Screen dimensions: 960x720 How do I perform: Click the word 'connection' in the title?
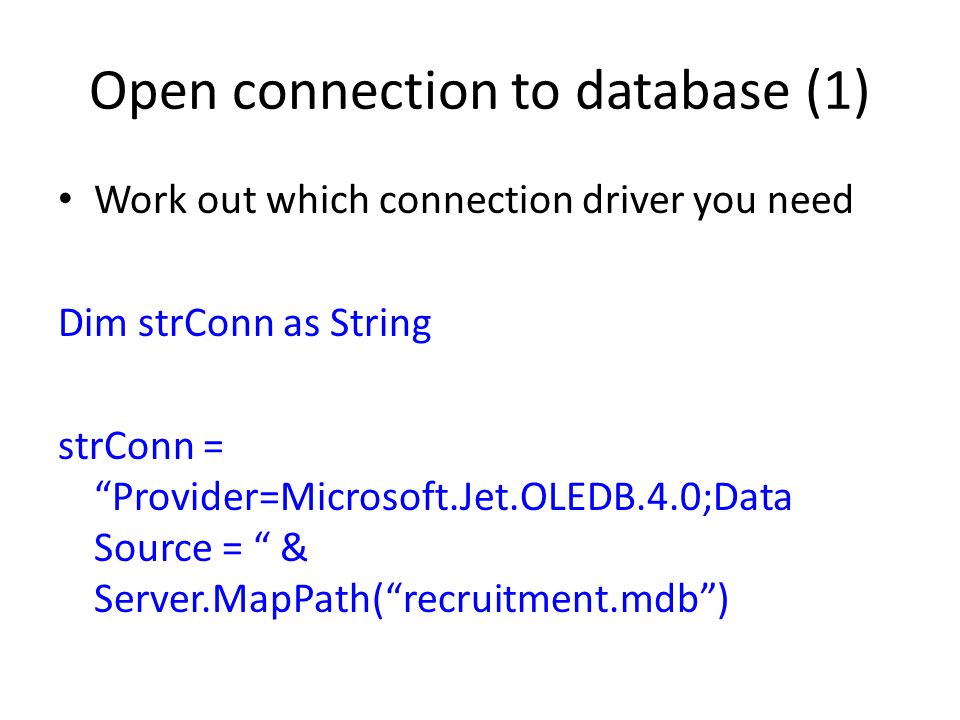point(365,91)
